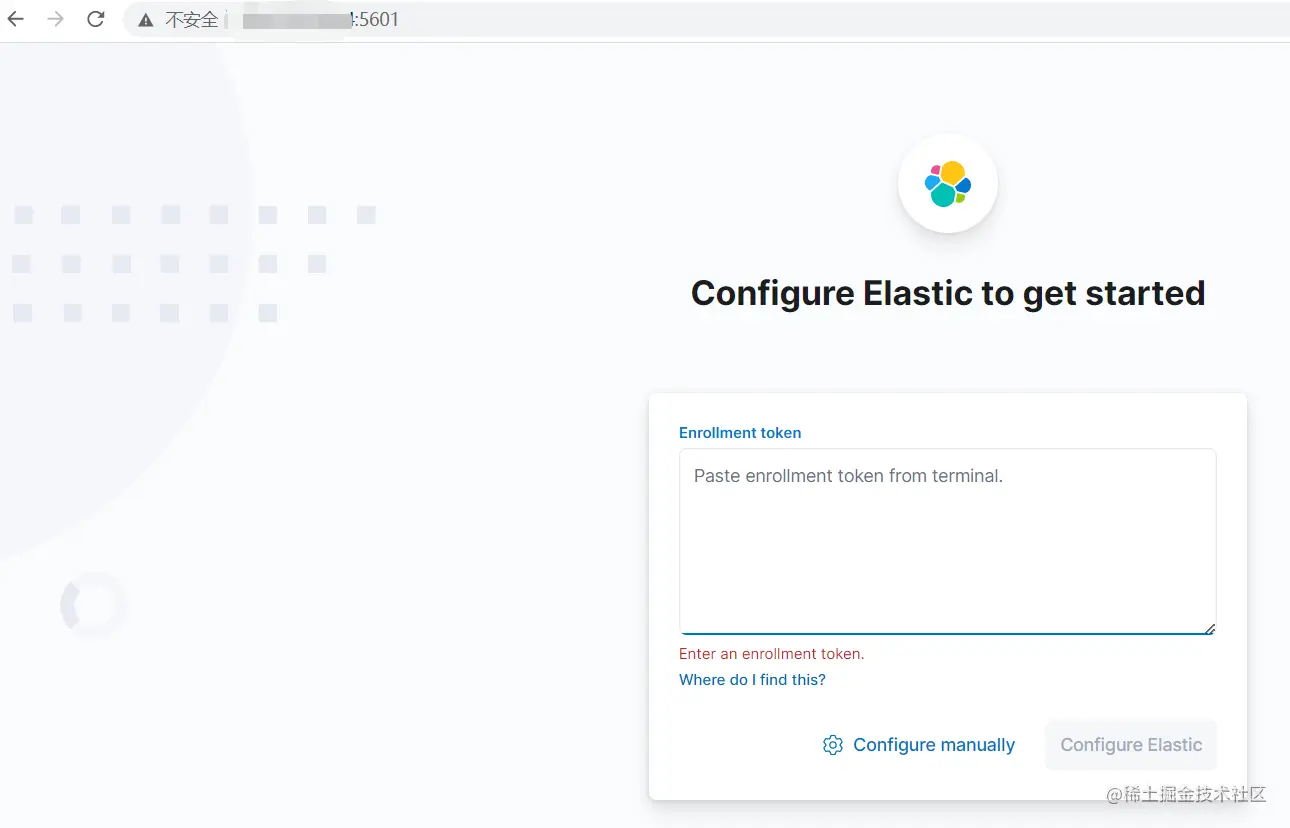Viewport: 1290px width, 828px height.
Task: Click the red Enter an enrollment token message
Action: click(x=771, y=654)
